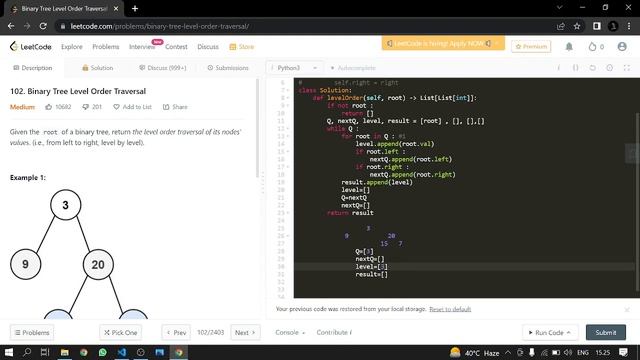
Task: Open Visual Studio Code from taskbar
Action: point(122,352)
